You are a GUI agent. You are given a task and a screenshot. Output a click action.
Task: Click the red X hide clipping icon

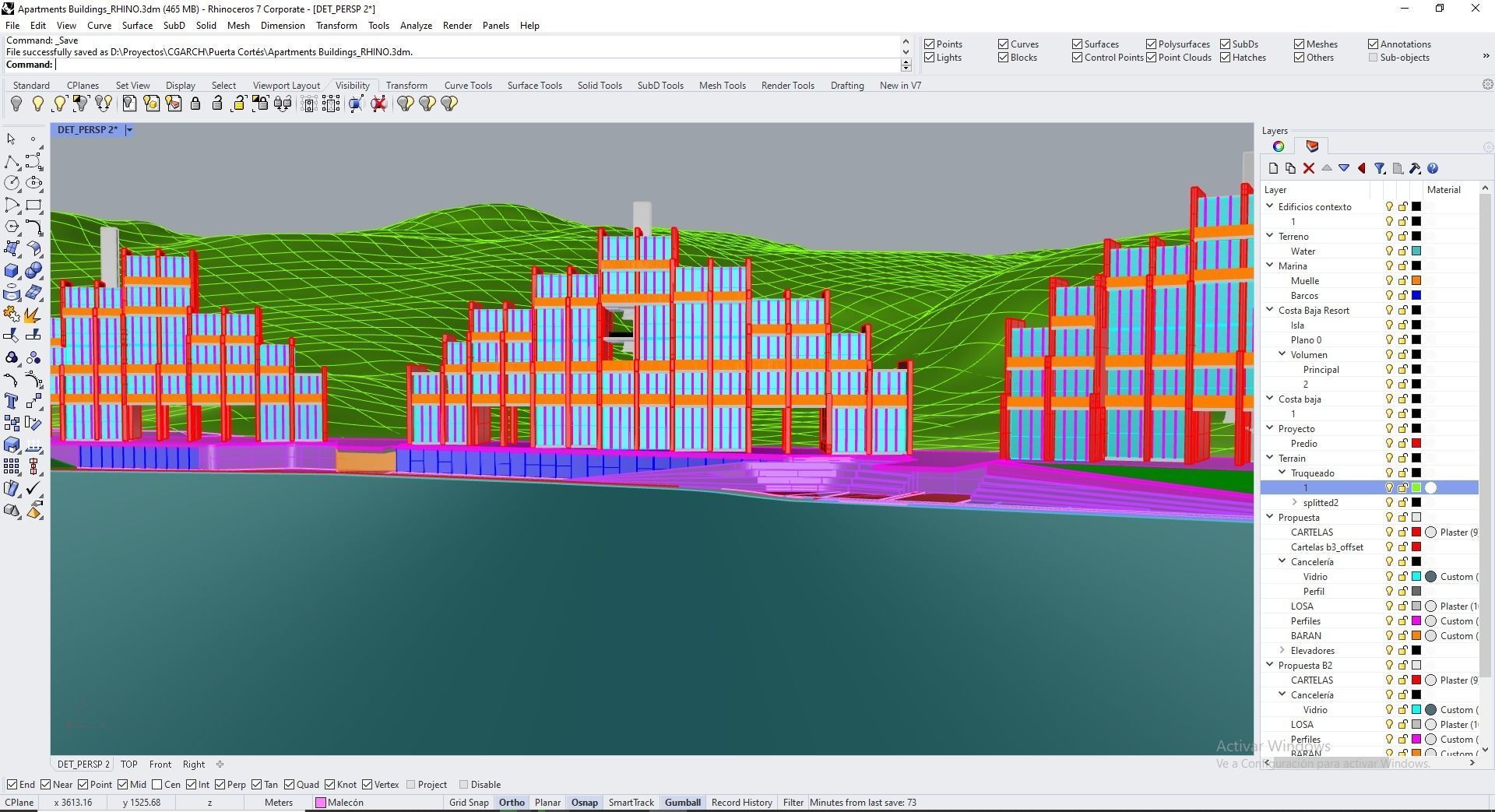tap(379, 104)
